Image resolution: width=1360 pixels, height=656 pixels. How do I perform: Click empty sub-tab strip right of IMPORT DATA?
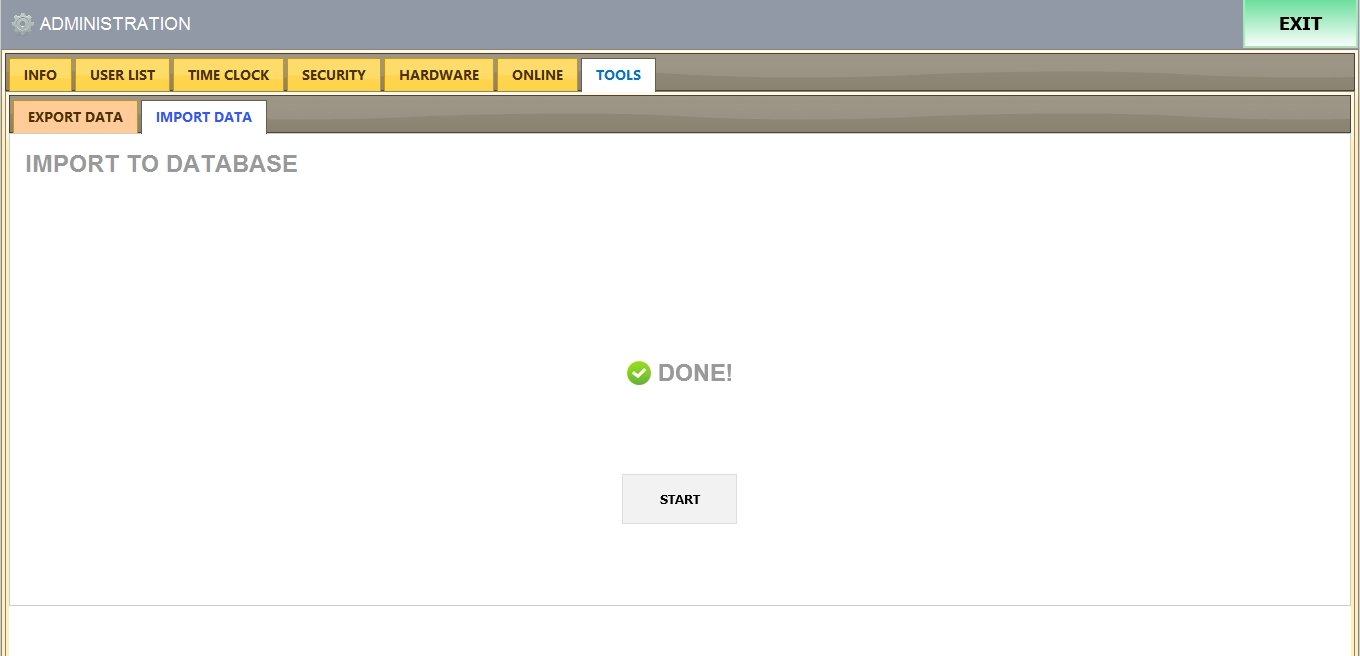click(800, 115)
